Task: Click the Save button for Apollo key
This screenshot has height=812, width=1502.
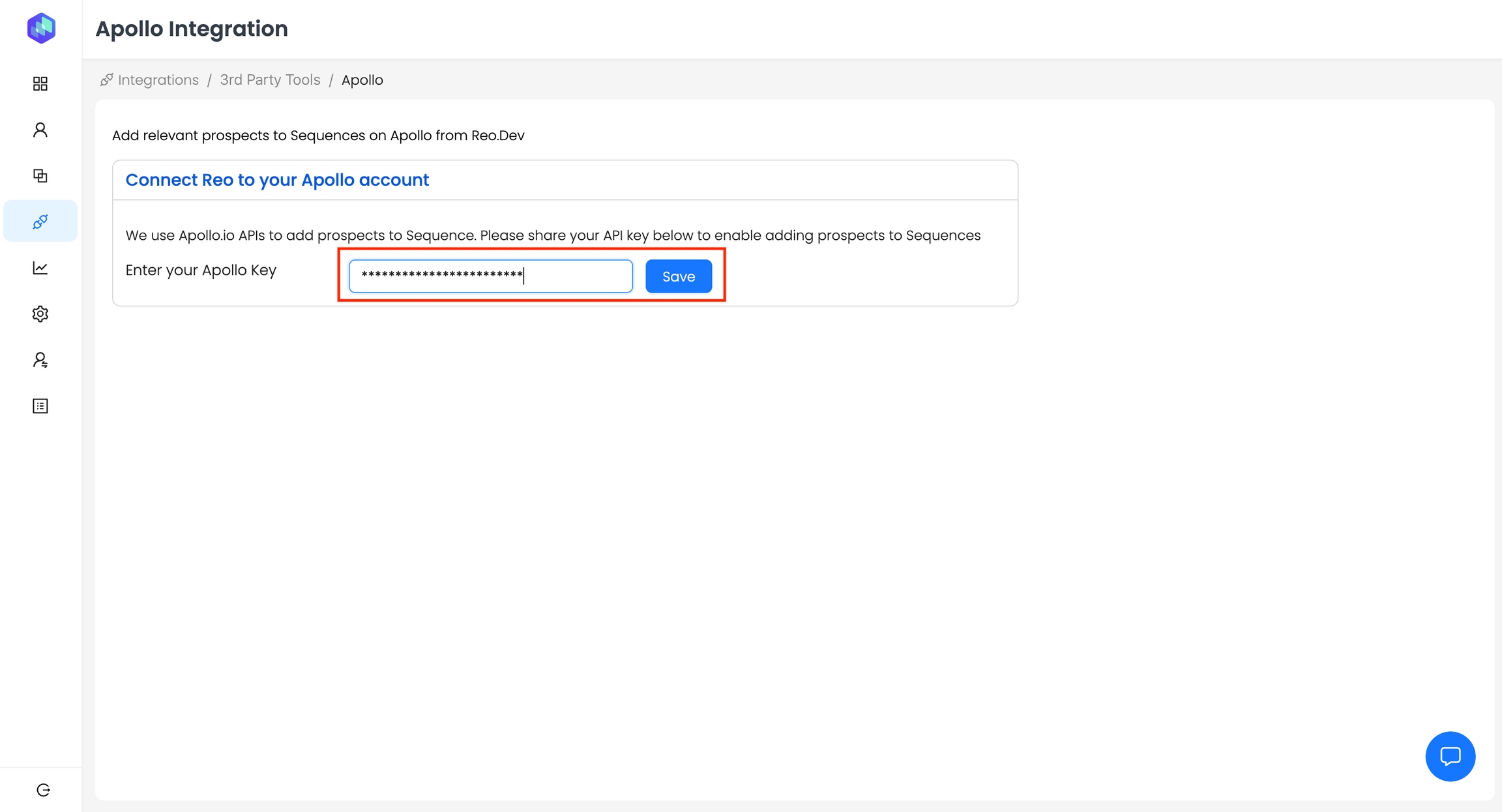Action: click(x=678, y=276)
